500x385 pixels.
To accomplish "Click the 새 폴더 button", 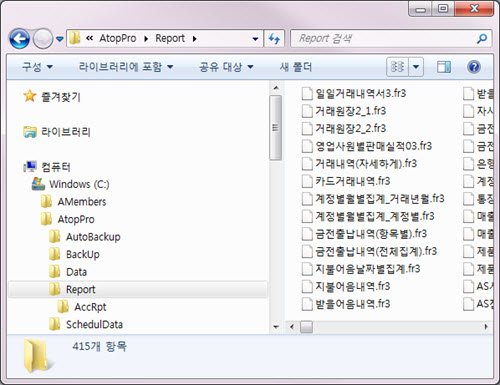I will coord(296,67).
